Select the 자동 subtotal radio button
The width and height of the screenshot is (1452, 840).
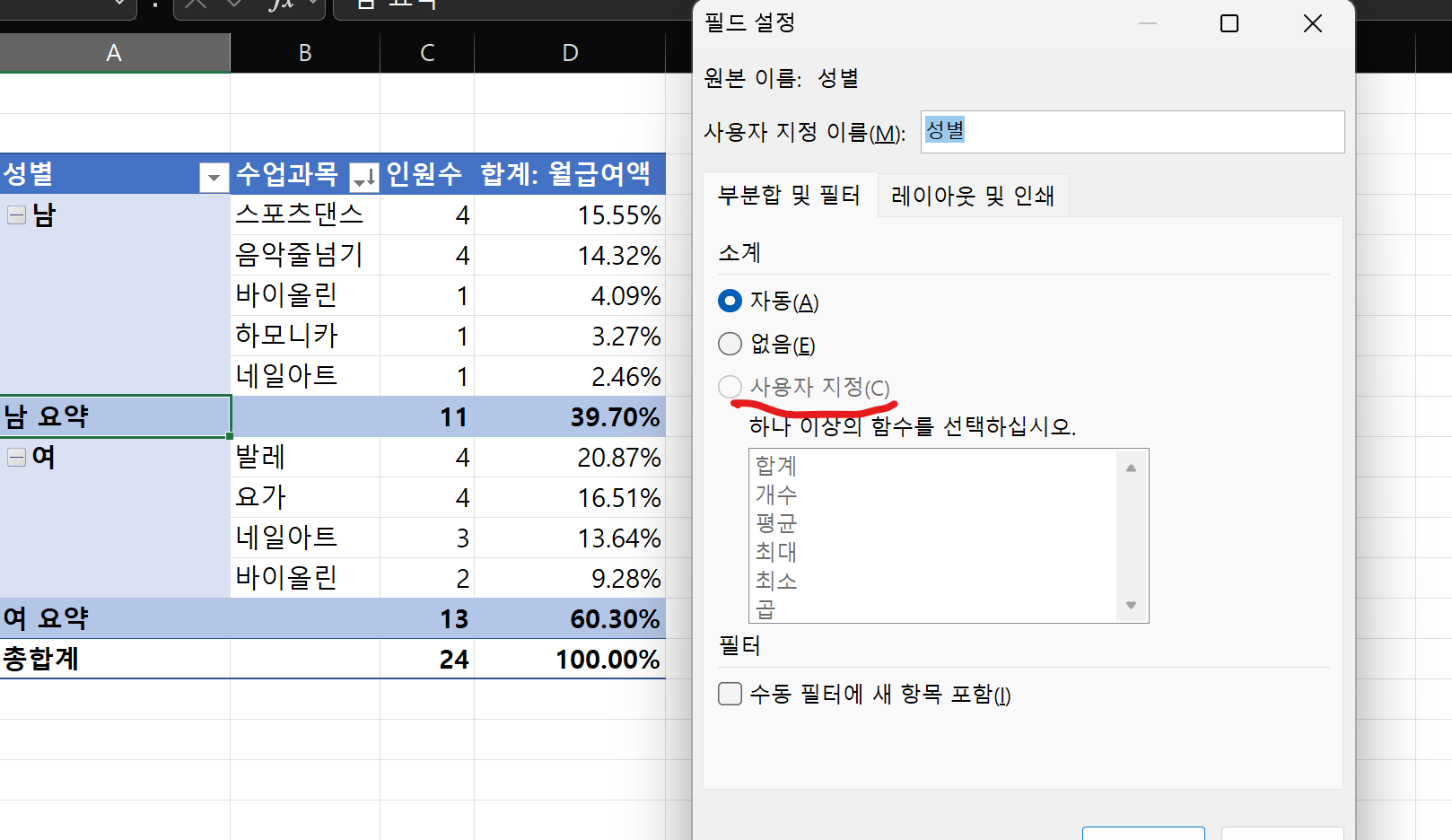730,301
